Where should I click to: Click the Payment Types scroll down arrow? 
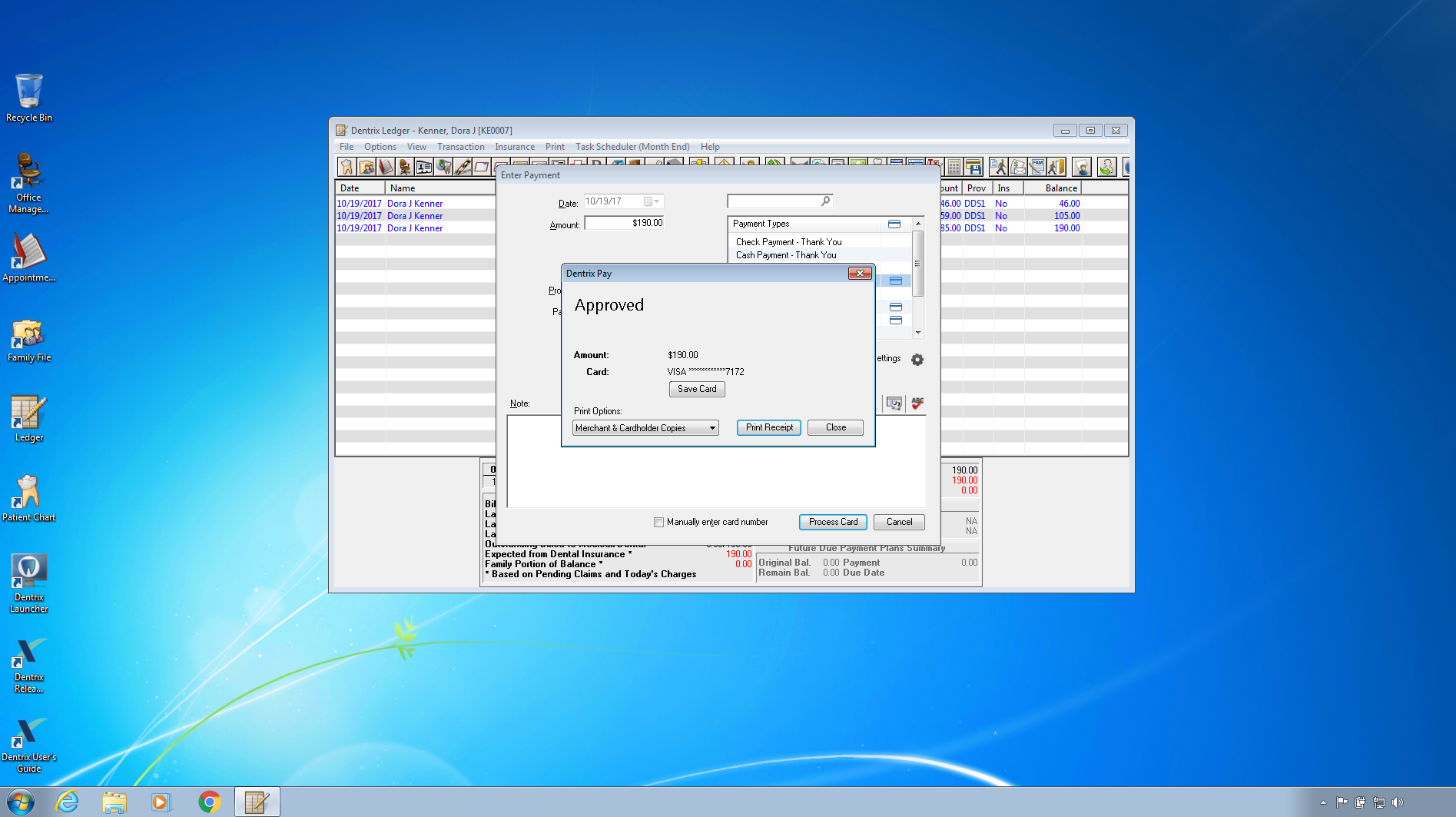click(x=917, y=332)
